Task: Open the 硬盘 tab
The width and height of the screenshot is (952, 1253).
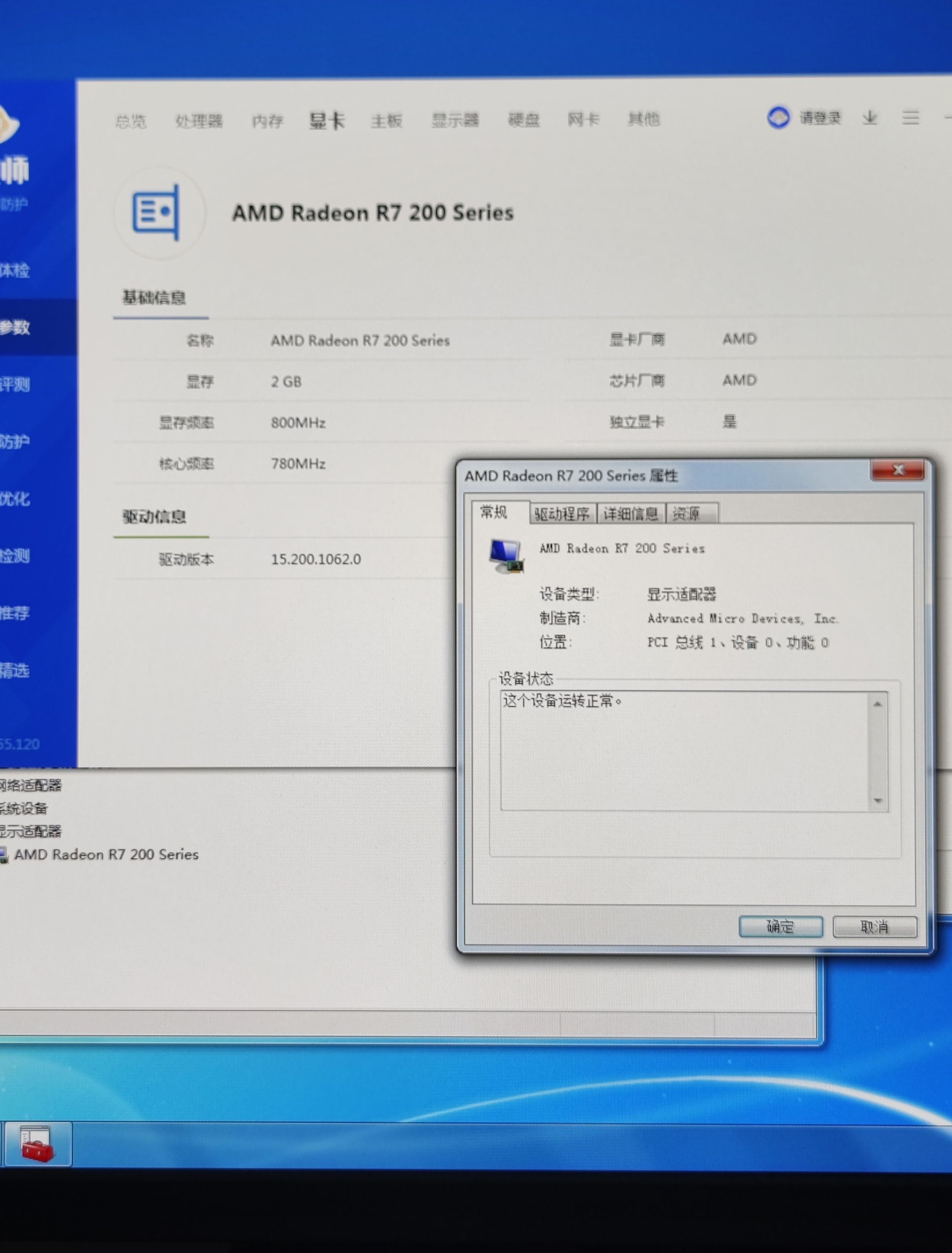Action: pyautogui.click(x=524, y=119)
